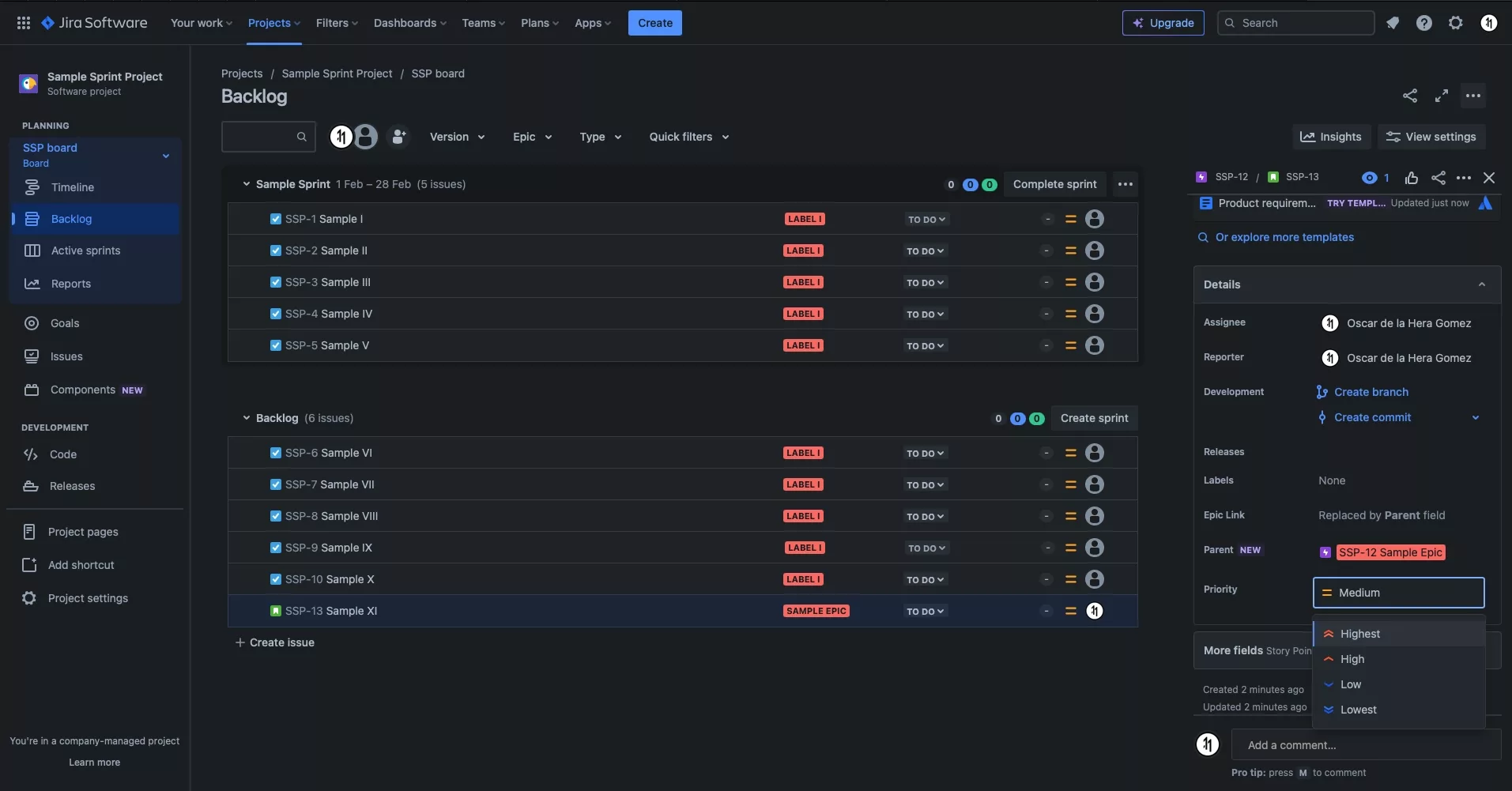The image size is (1512, 791).
Task: Click the Confluence icon beside Product requirements
Action: [1485, 203]
